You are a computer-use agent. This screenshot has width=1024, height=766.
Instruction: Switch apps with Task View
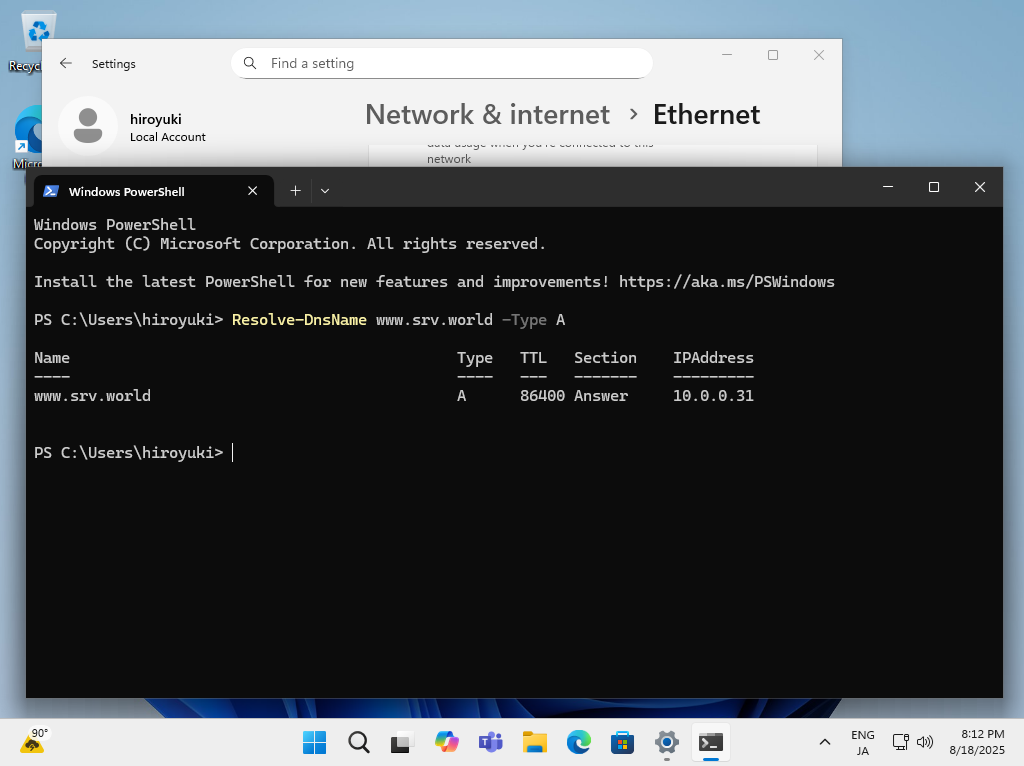pyautogui.click(x=401, y=742)
